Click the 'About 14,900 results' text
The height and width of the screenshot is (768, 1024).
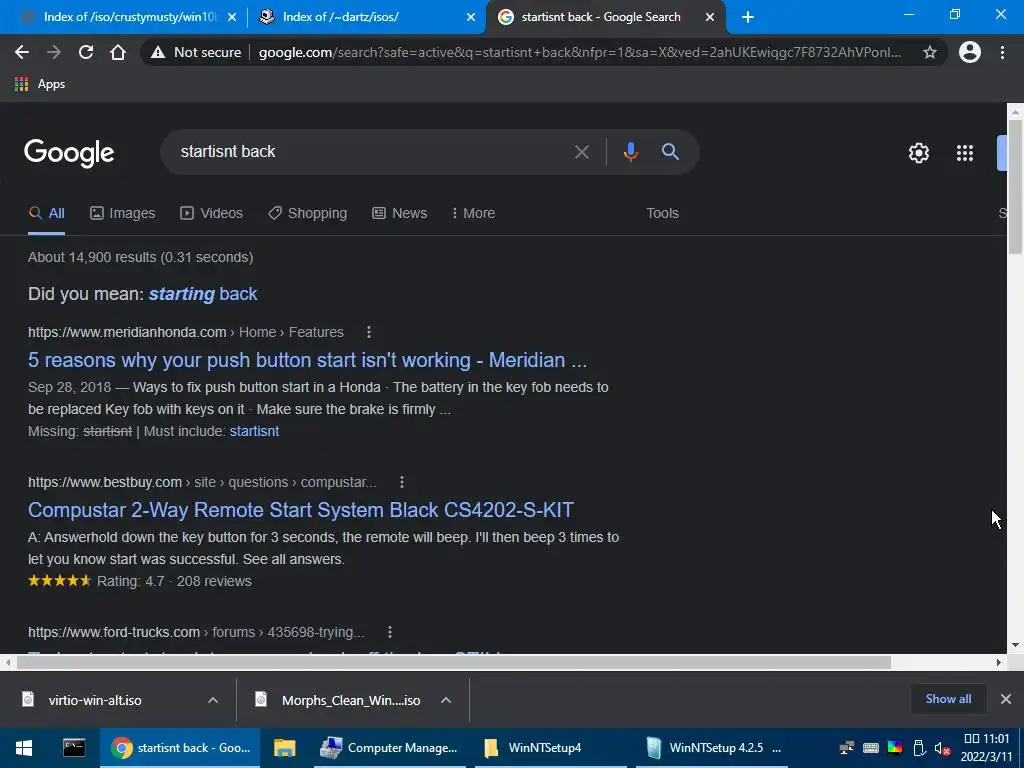pyautogui.click(x=140, y=257)
